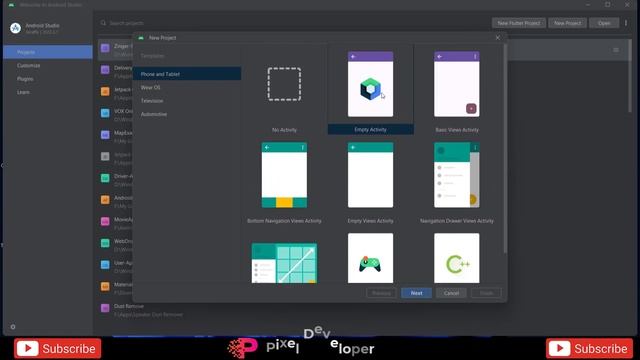Click the New Flutter Project button
640x360 pixels.
(x=518, y=23)
